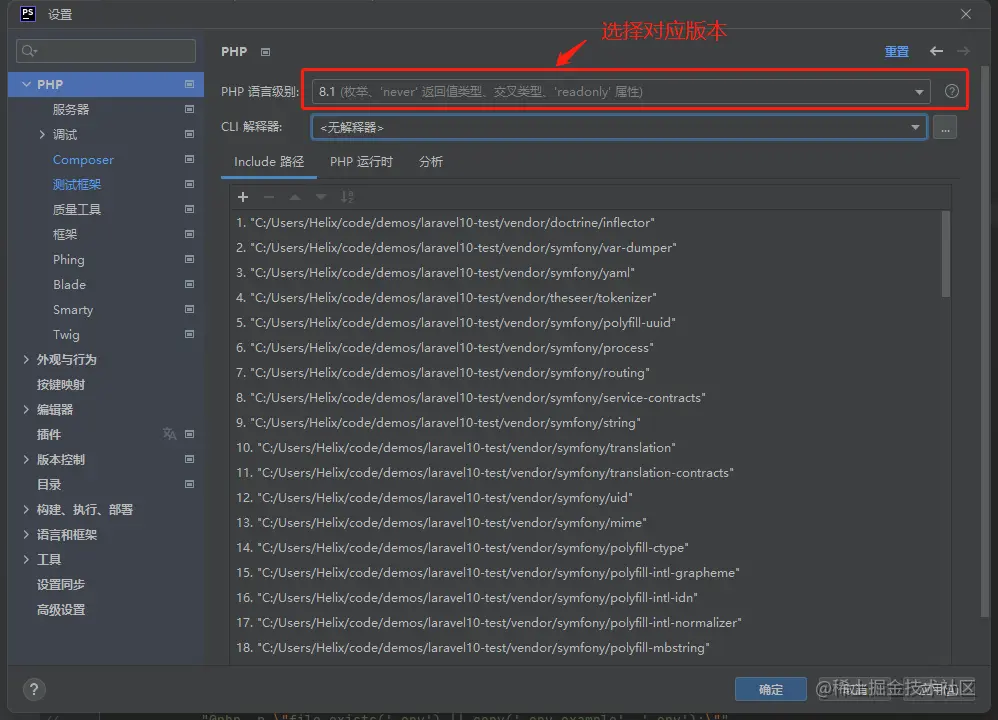Click the PHP language level help icon
The image size is (998, 720).
(952, 91)
